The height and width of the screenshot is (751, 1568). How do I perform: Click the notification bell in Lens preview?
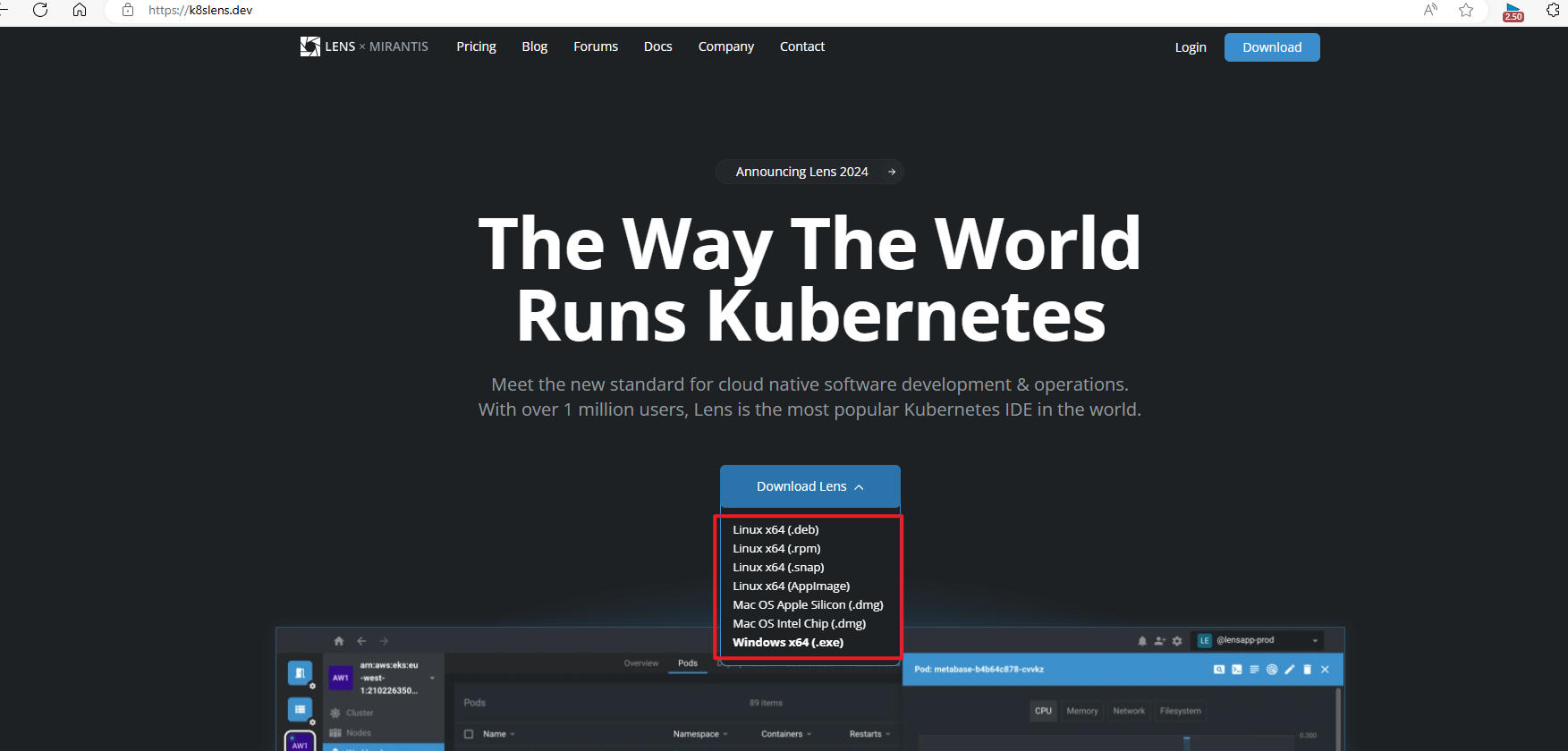[x=1142, y=641]
